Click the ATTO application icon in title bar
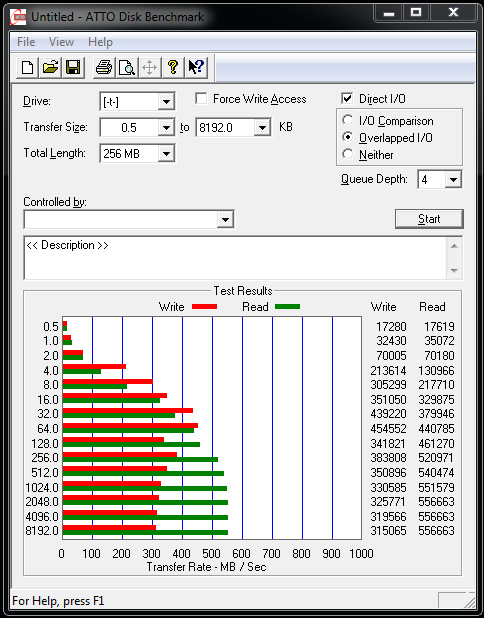 tap(18, 17)
